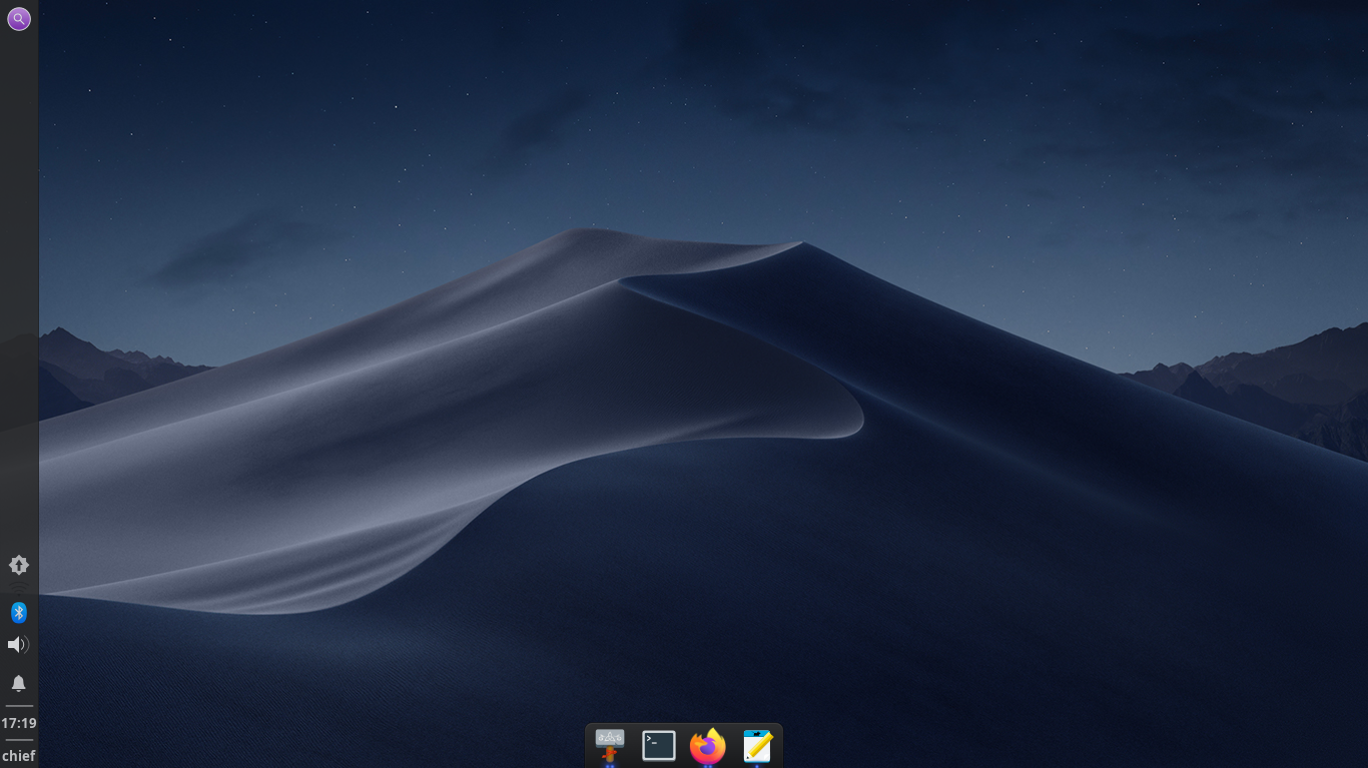The image size is (1368, 768).
Task: Launch Firefox from the dock
Action: 708,746
